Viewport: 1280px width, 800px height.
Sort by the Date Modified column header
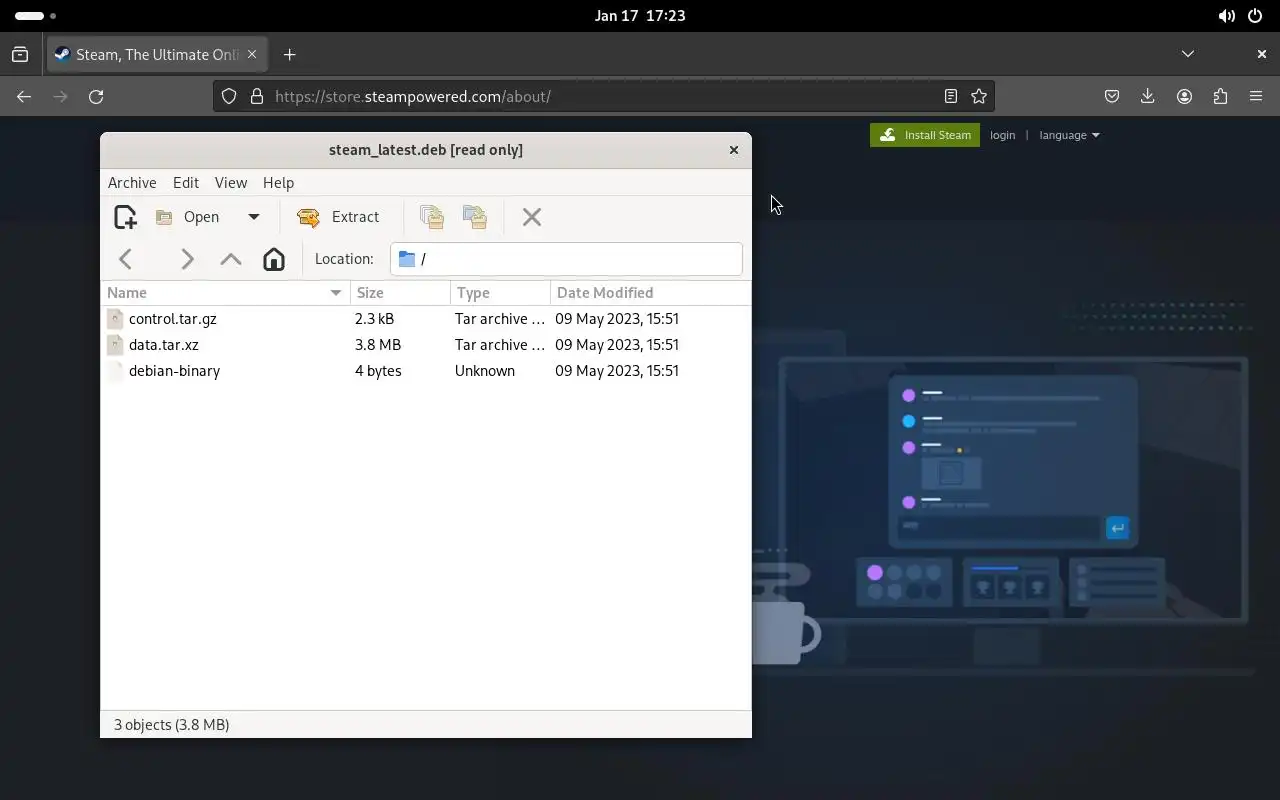[x=650, y=293]
